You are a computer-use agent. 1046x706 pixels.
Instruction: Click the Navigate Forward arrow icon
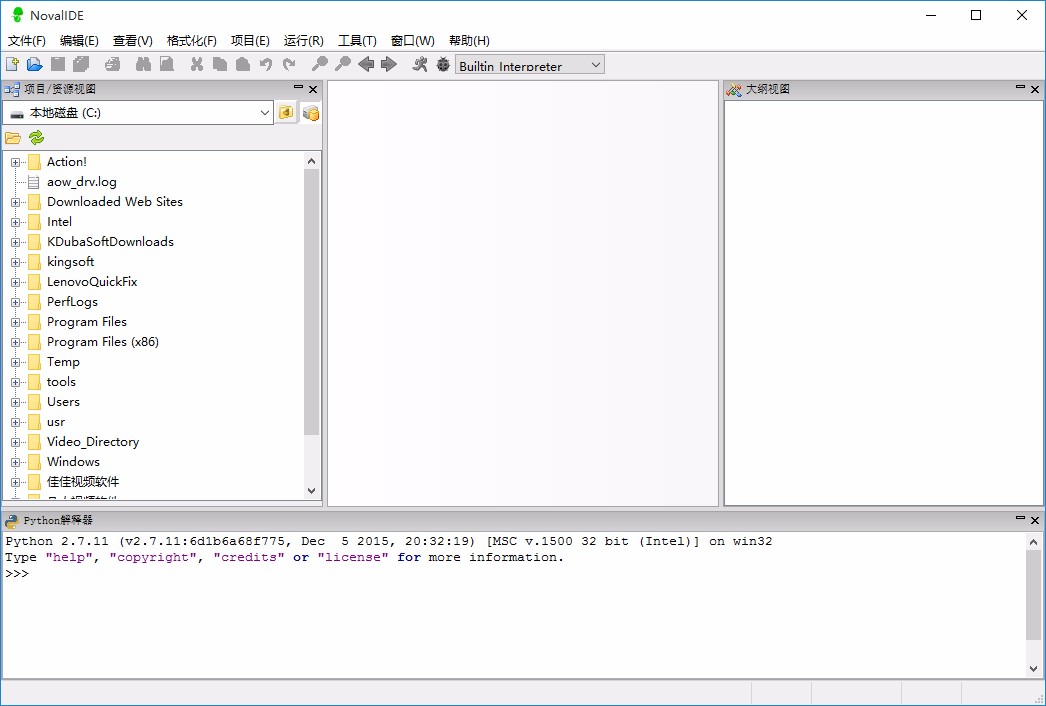(x=389, y=65)
